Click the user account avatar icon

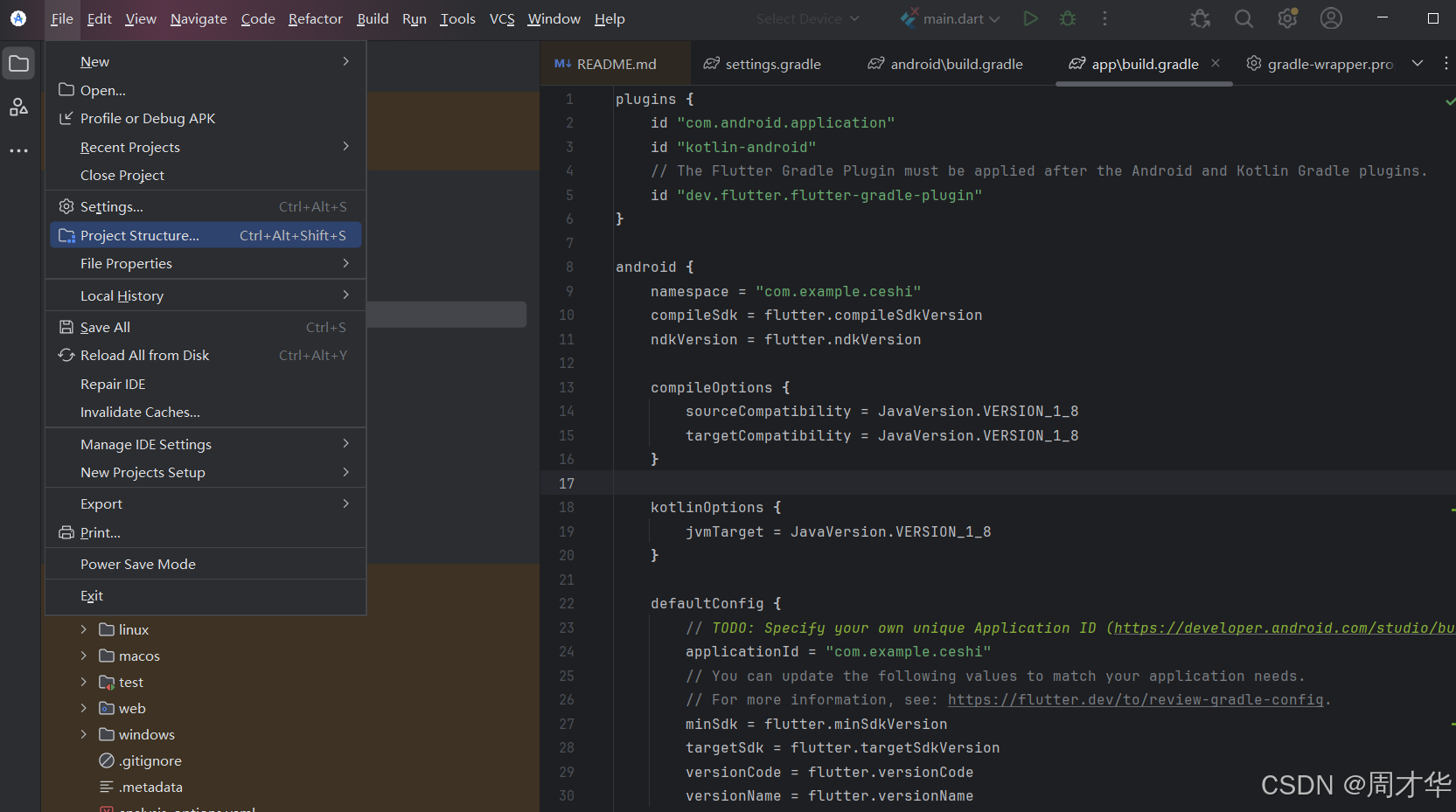[1331, 18]
